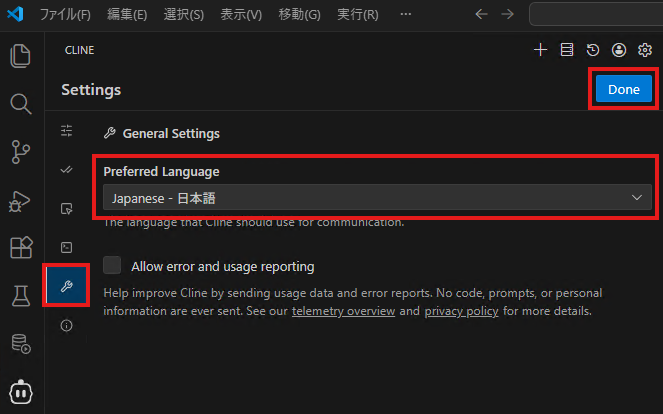Open the database view icon
This screenshot has width=663, height=414.
click(21, 343)
